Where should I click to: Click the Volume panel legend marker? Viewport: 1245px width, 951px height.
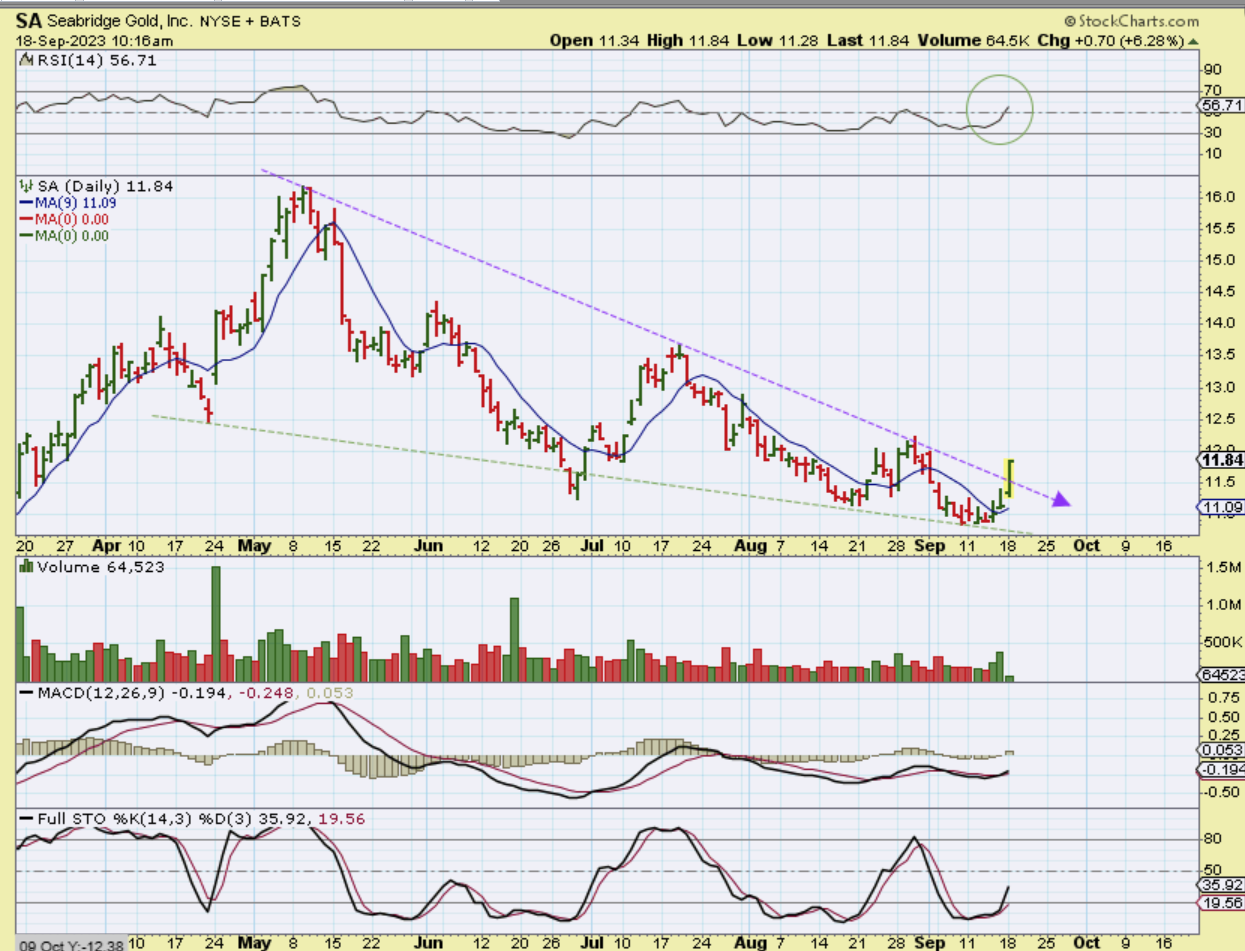click(26, 567)
